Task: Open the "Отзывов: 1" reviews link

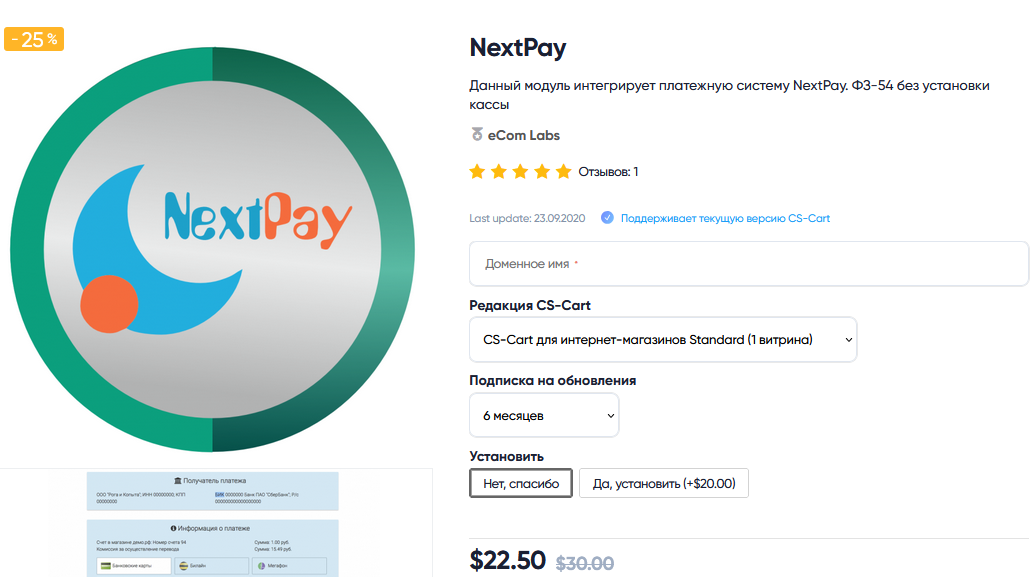Action: (608, 172)
